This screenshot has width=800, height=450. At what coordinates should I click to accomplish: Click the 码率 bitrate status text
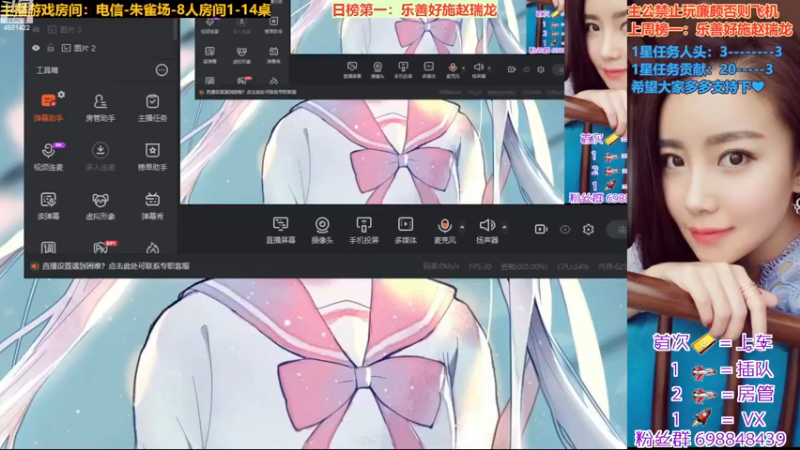click(441, 266)
